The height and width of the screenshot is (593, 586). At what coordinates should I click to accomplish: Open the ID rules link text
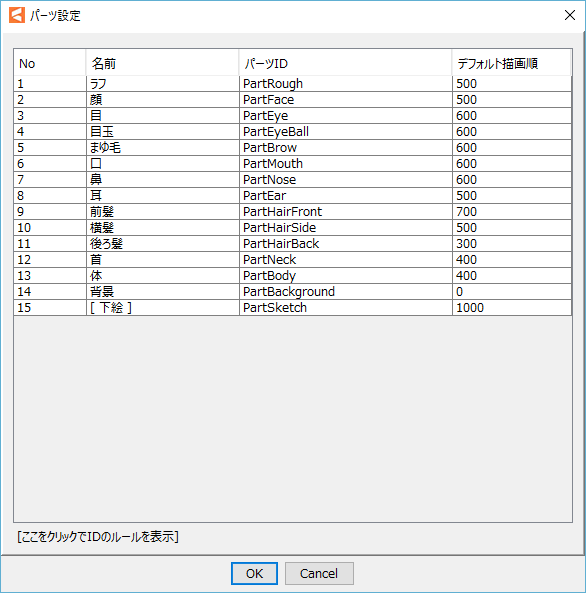[x=98, y=537]
